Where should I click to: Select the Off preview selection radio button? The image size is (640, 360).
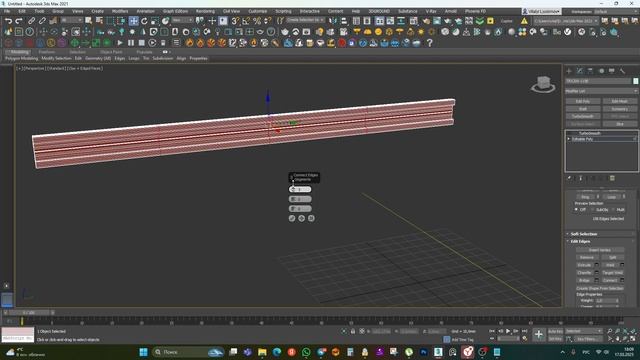point(576,209)
